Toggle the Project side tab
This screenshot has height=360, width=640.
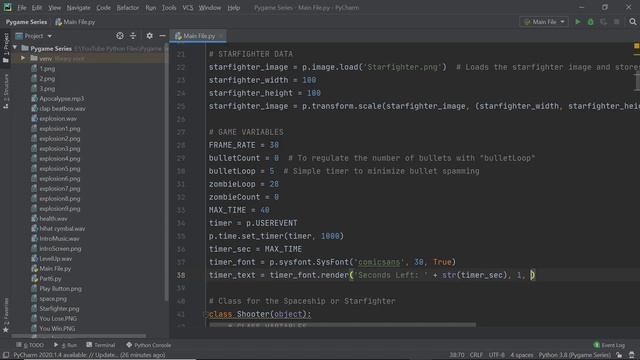tap(6, 48)
